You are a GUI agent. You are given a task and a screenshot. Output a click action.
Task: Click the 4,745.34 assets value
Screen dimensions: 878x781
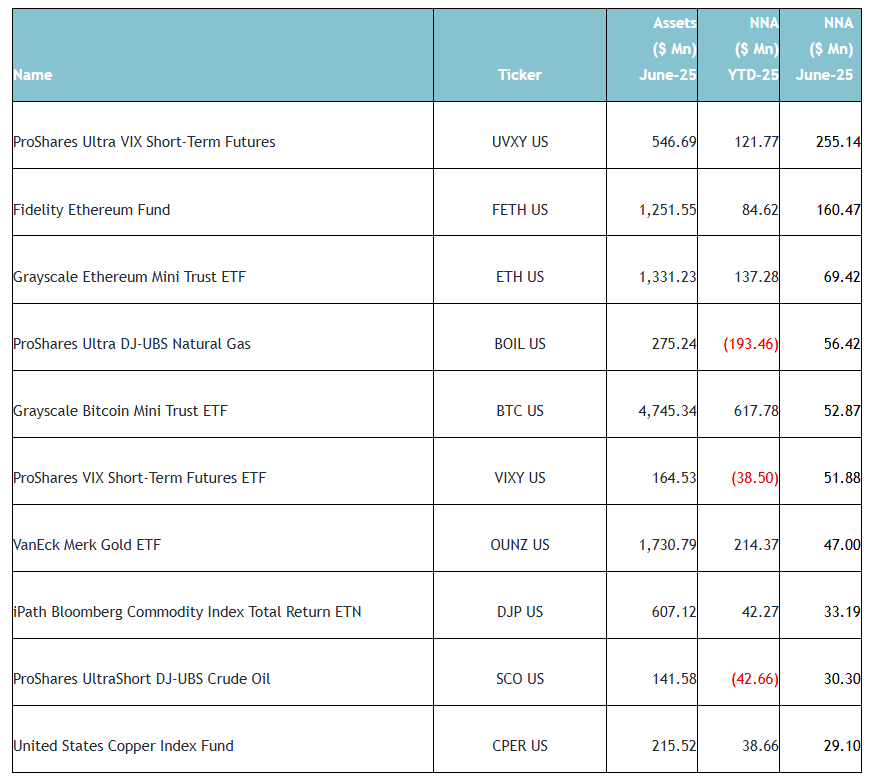pos(667,411)
